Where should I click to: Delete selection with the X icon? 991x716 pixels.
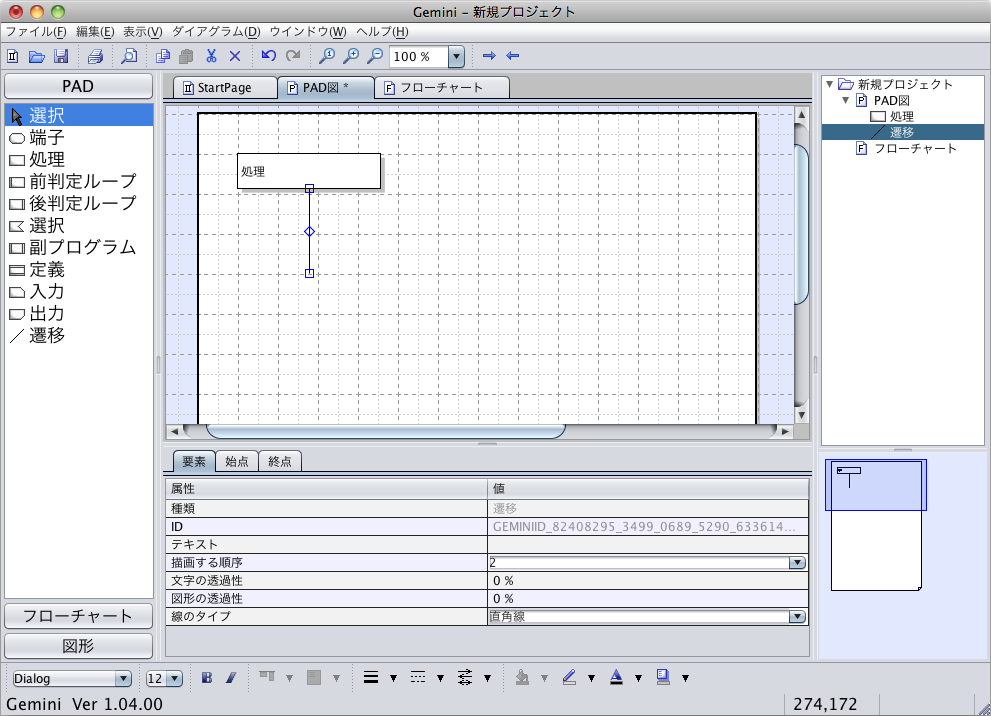point(235,56)
